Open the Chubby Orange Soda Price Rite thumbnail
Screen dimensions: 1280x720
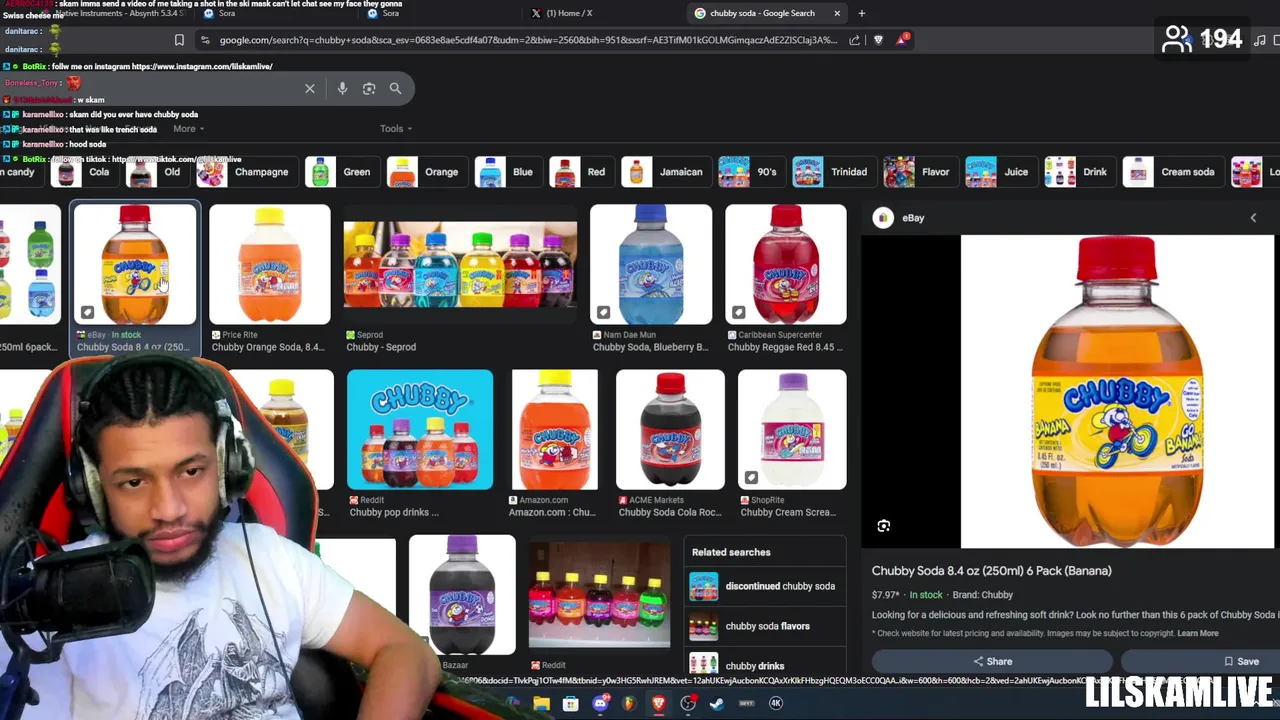coord(270,265)
